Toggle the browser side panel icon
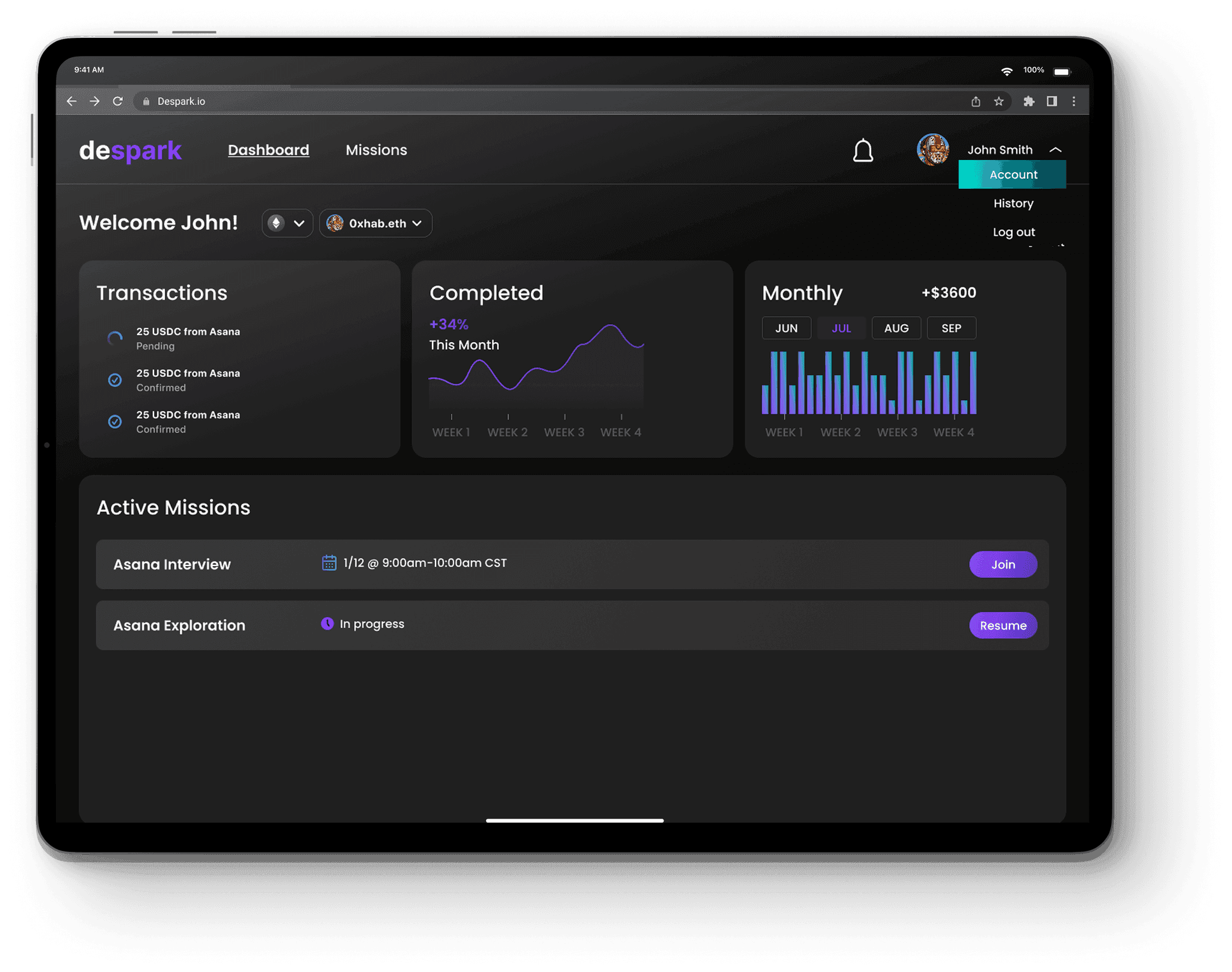 [1052, 101]
